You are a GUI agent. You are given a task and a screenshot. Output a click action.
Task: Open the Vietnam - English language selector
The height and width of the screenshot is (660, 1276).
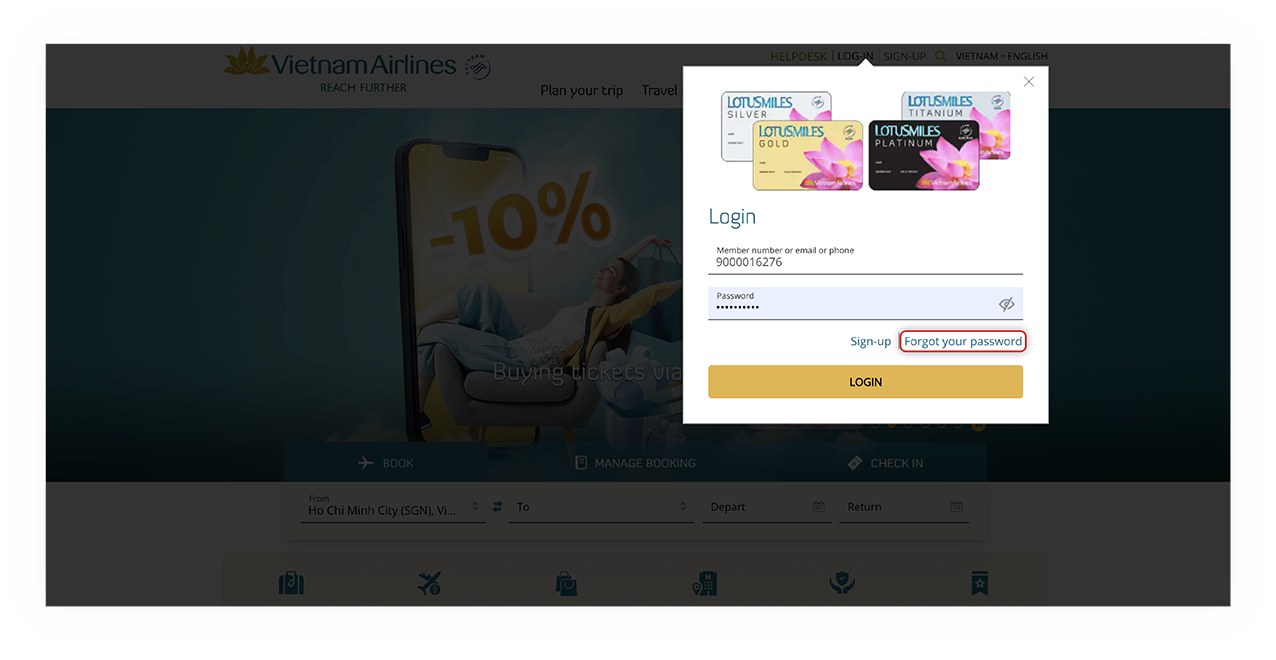(x=1002, y=56)
